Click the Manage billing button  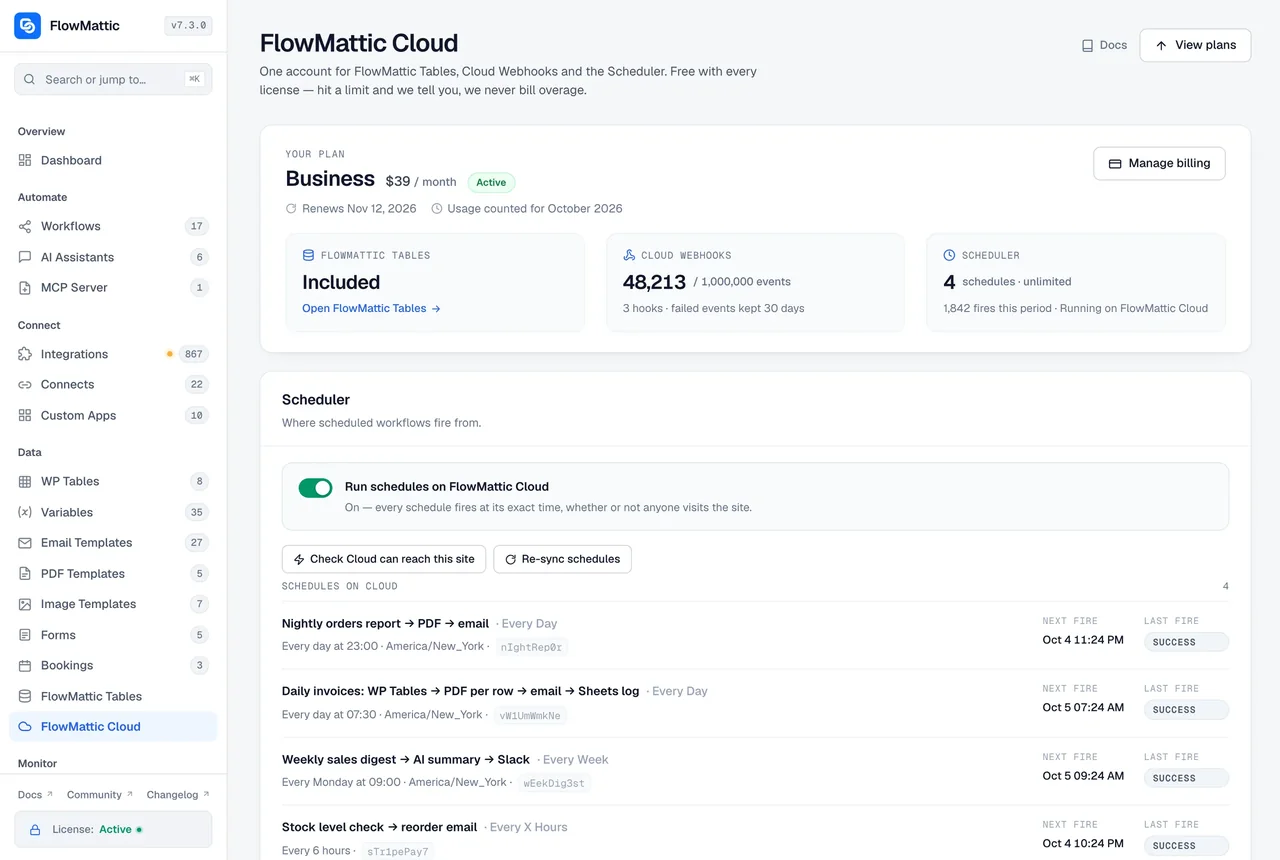(x=1159, y=163)
